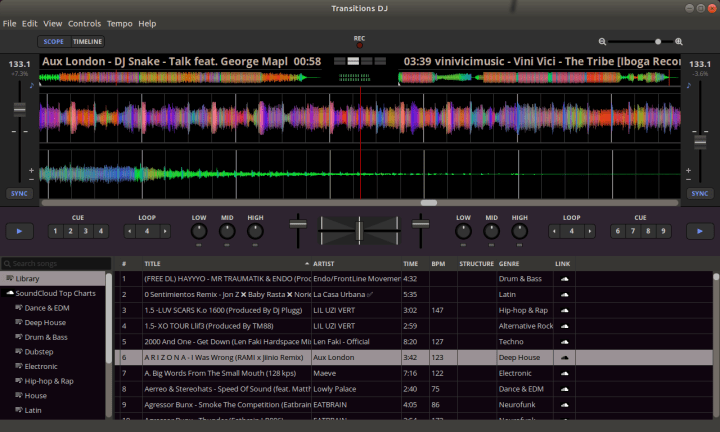
Task: Trigger cue point 8 on right deck
Action: pyautogui.click(x=649, y=231)
